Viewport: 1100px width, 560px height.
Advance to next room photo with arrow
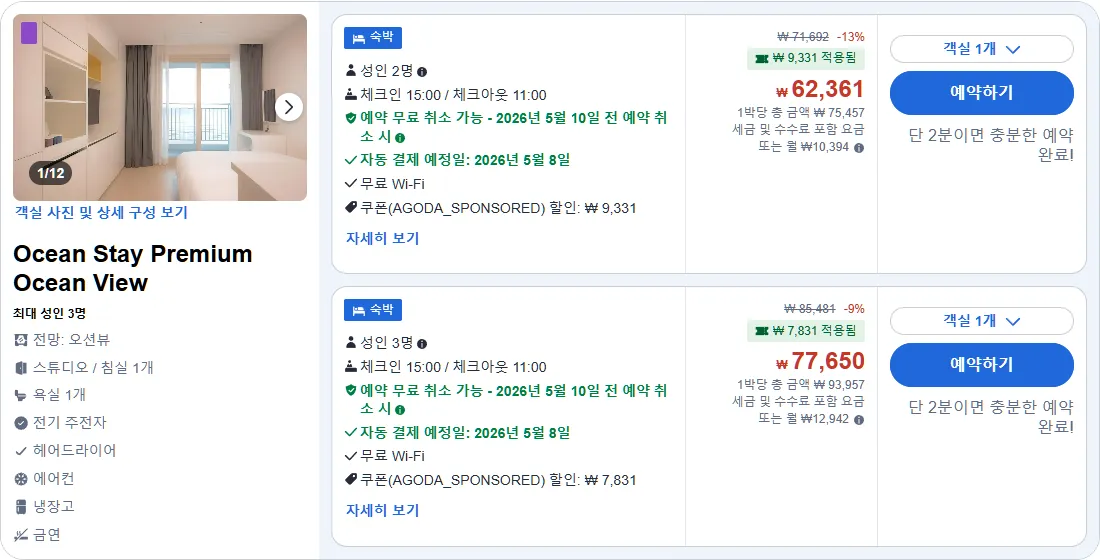pos(288,107)
